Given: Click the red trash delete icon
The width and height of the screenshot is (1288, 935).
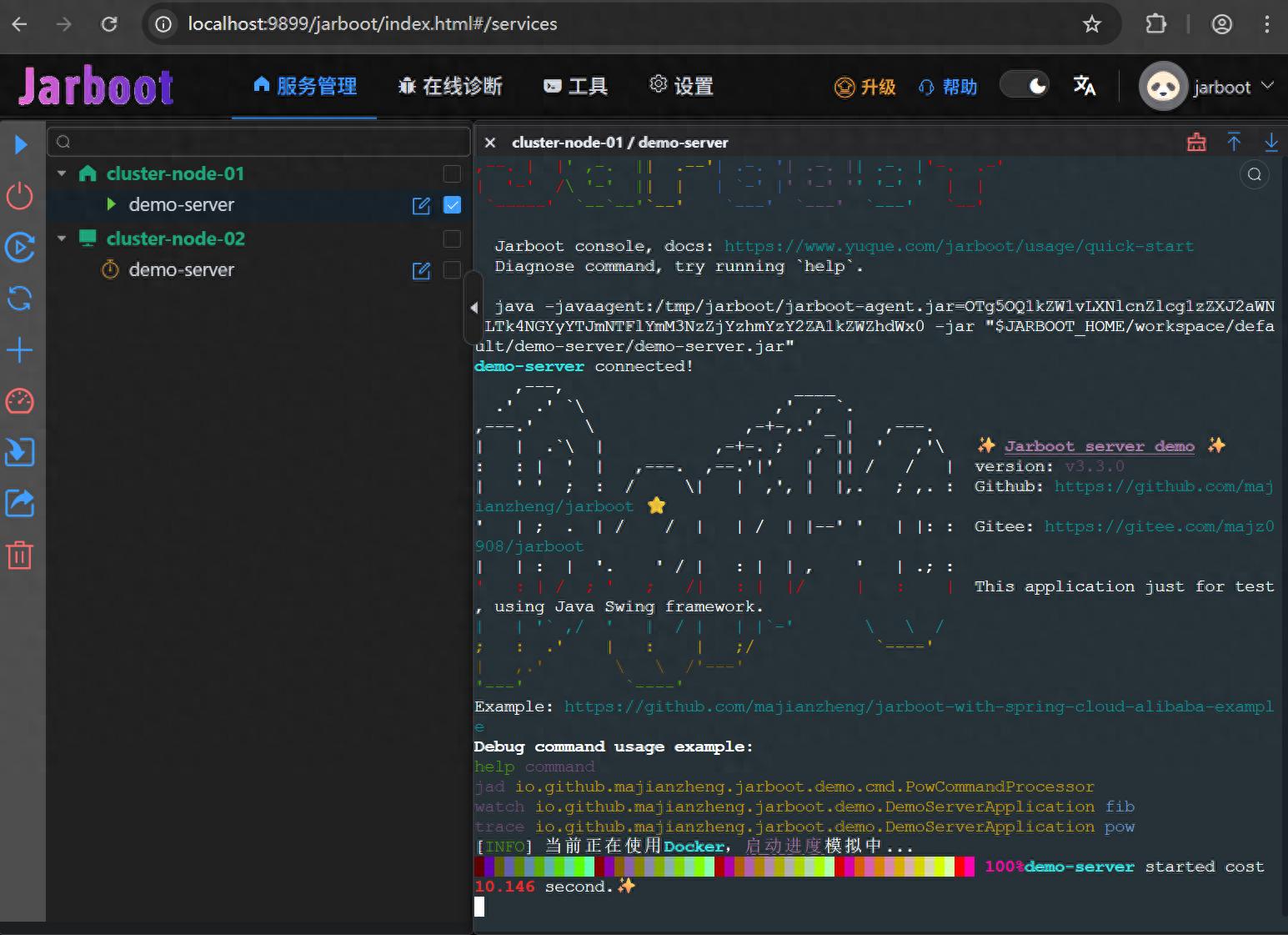Looking at the screenshot, I should coord(20,555).
